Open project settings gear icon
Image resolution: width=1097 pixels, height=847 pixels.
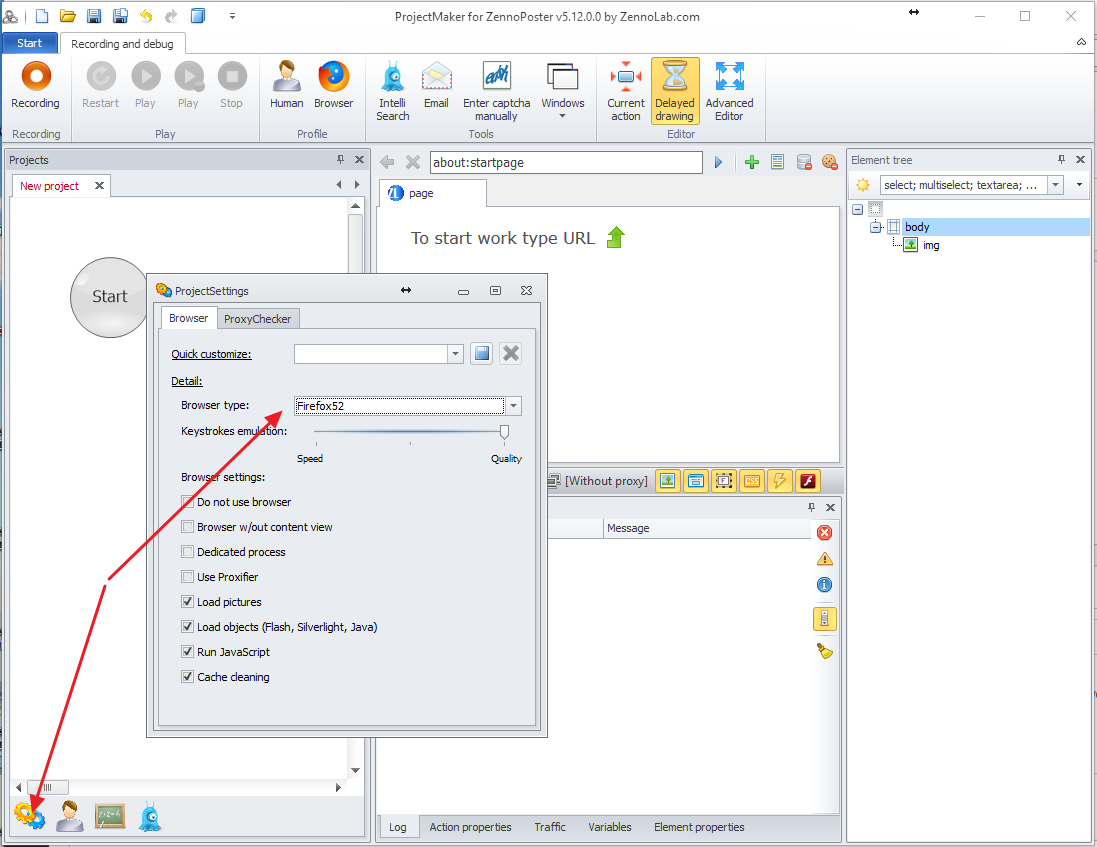29,816
